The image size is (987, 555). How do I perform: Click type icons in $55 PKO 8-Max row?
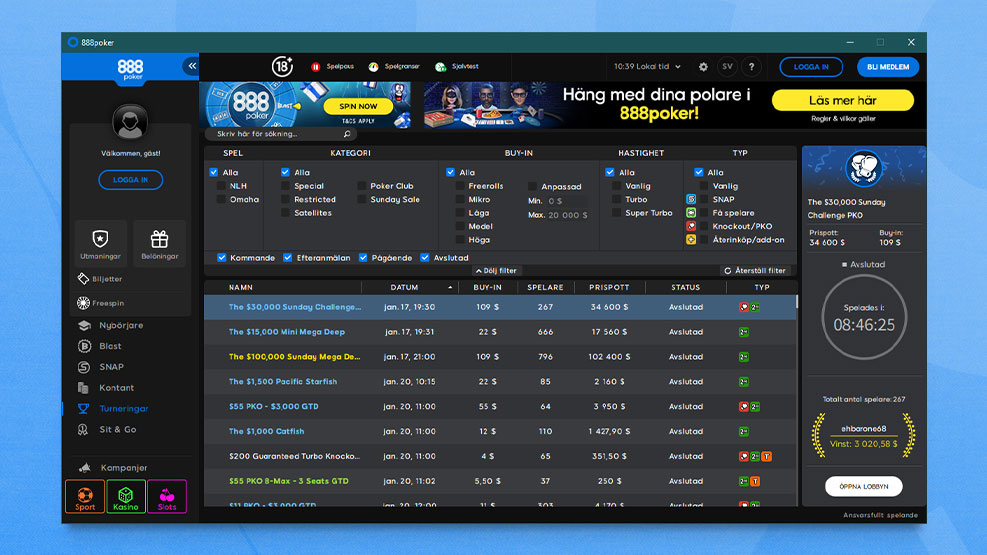pyautogui.click(x=749, y=481)
